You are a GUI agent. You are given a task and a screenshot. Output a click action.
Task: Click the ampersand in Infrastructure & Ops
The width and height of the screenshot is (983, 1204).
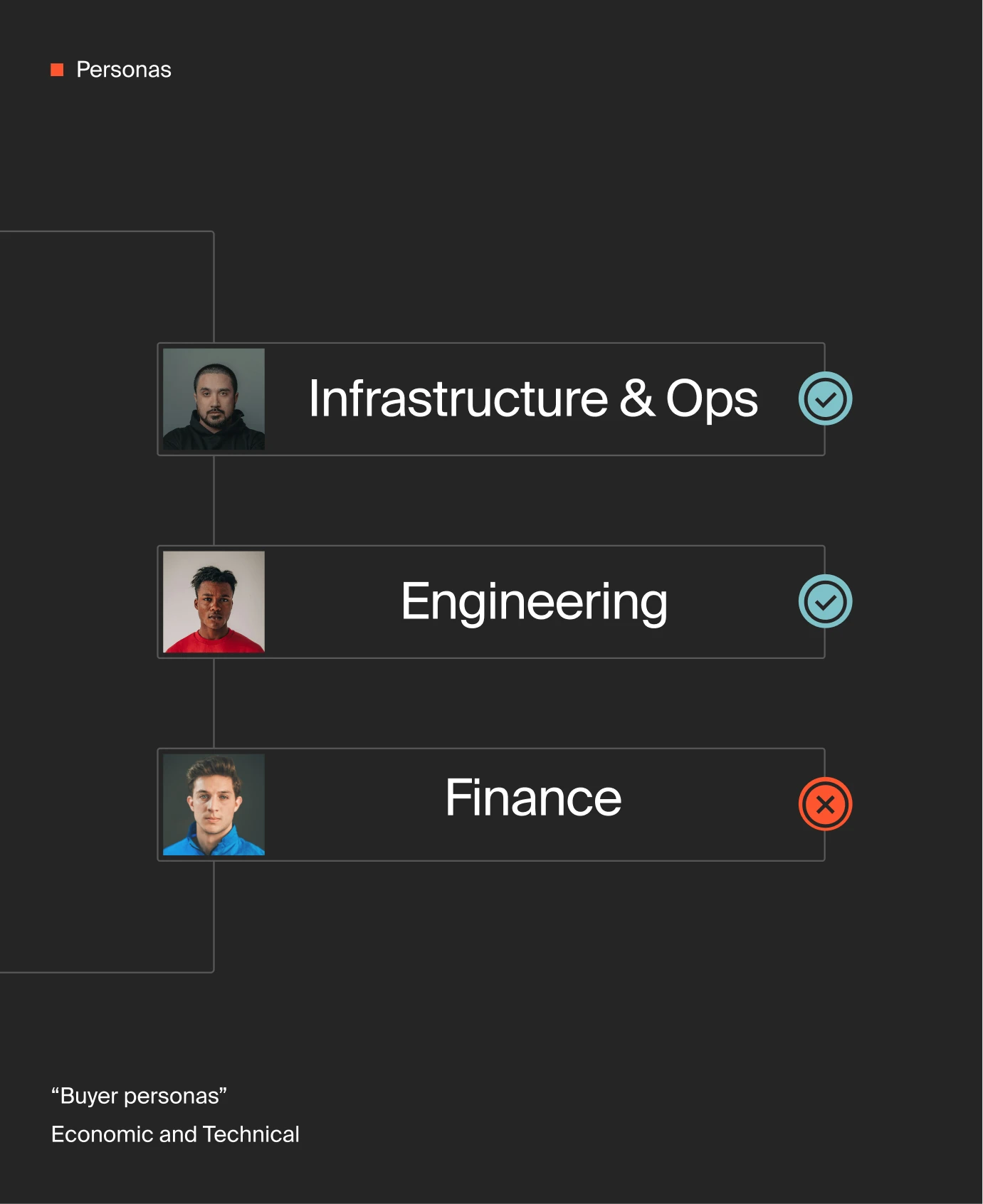(636, 398)
